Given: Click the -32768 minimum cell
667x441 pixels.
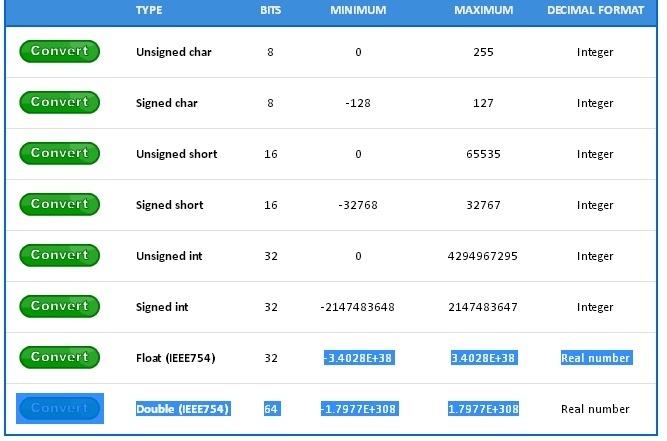Looking at the screenshot, I should point(358,205).
